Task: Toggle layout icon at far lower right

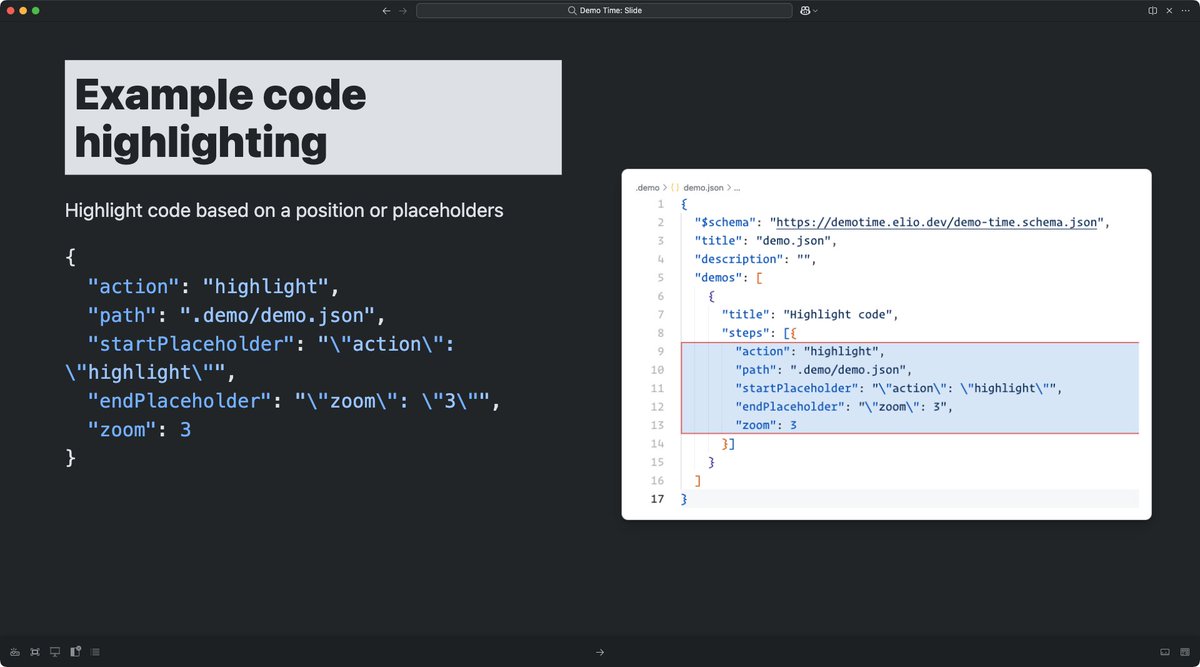Action: (1185, 652)
